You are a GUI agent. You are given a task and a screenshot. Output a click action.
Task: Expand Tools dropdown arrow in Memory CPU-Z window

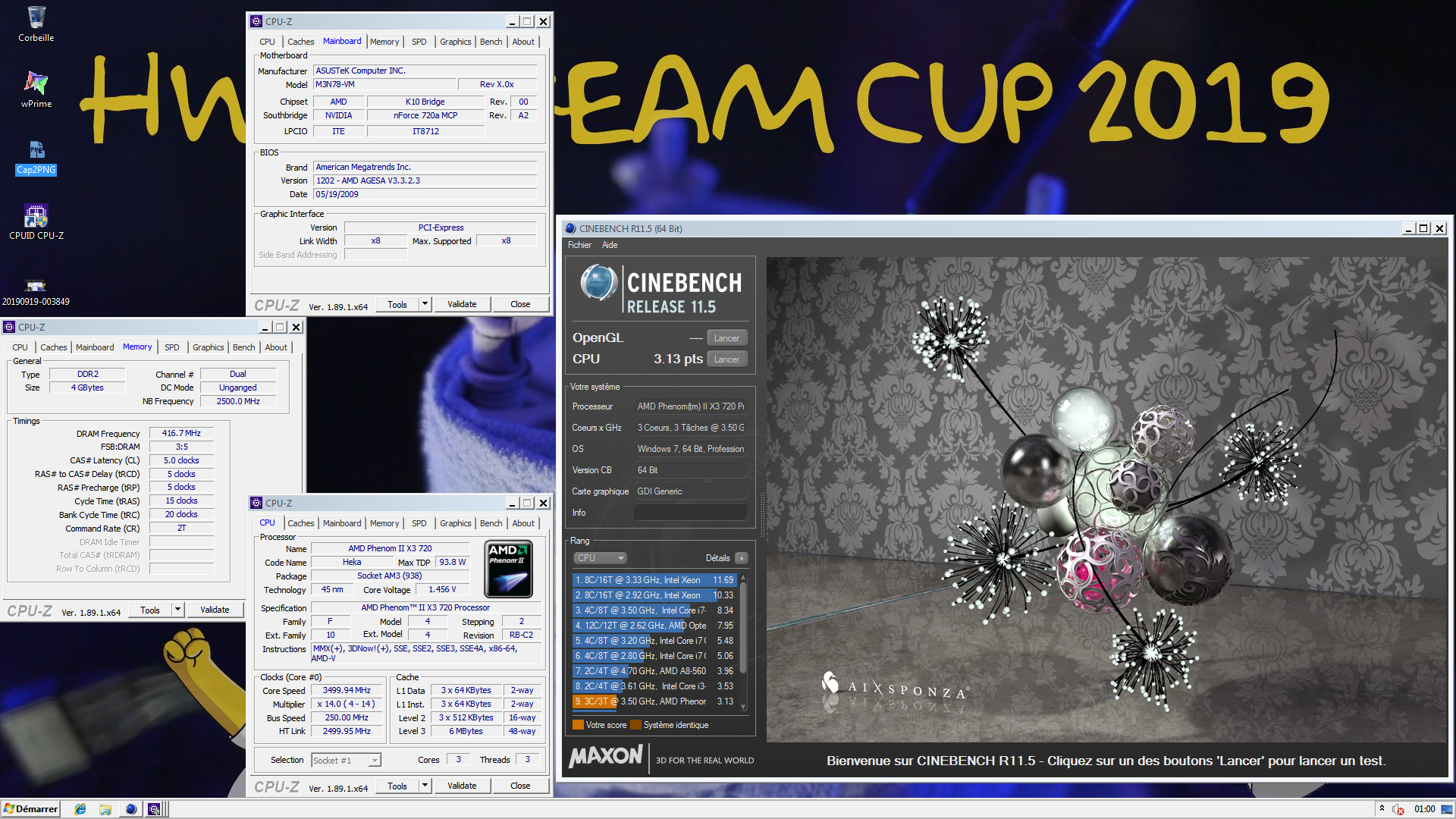click(x=178, y=610)
